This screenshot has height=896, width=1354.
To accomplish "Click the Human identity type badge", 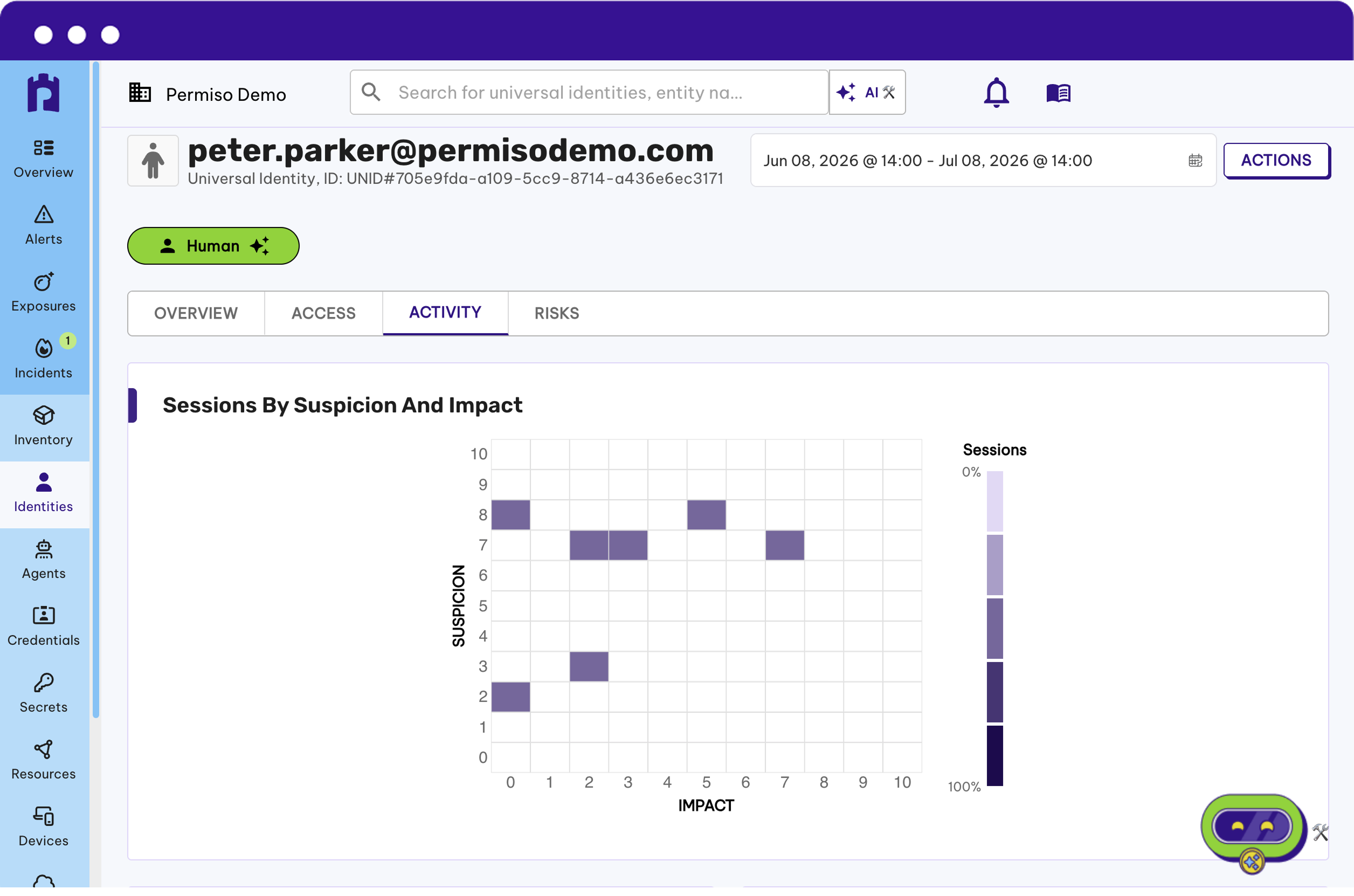I will [x=213, y=246].
